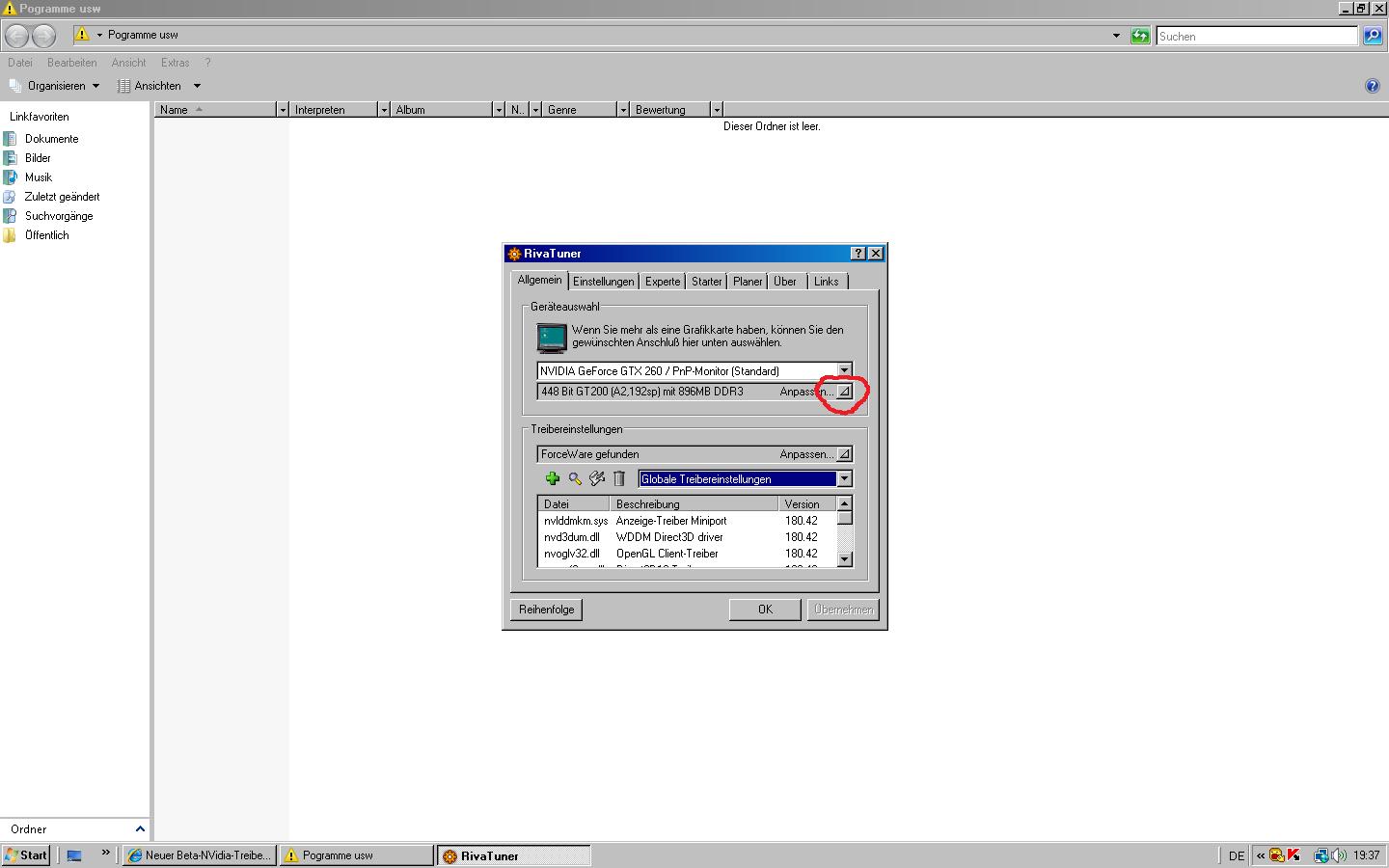Open the Name column filter arrow
The height and width of the screenshot is (868, 1389).
click(283, 110)
